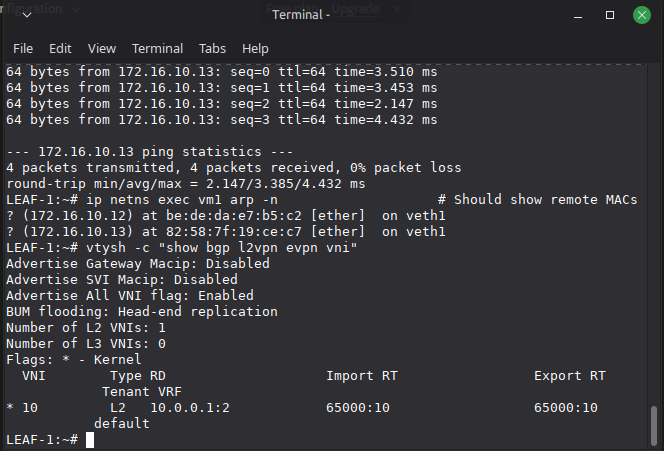This screenshot has width=664, height=451.
Task: Click the 'Type RD' column header
Action: [x=138, y=376]
